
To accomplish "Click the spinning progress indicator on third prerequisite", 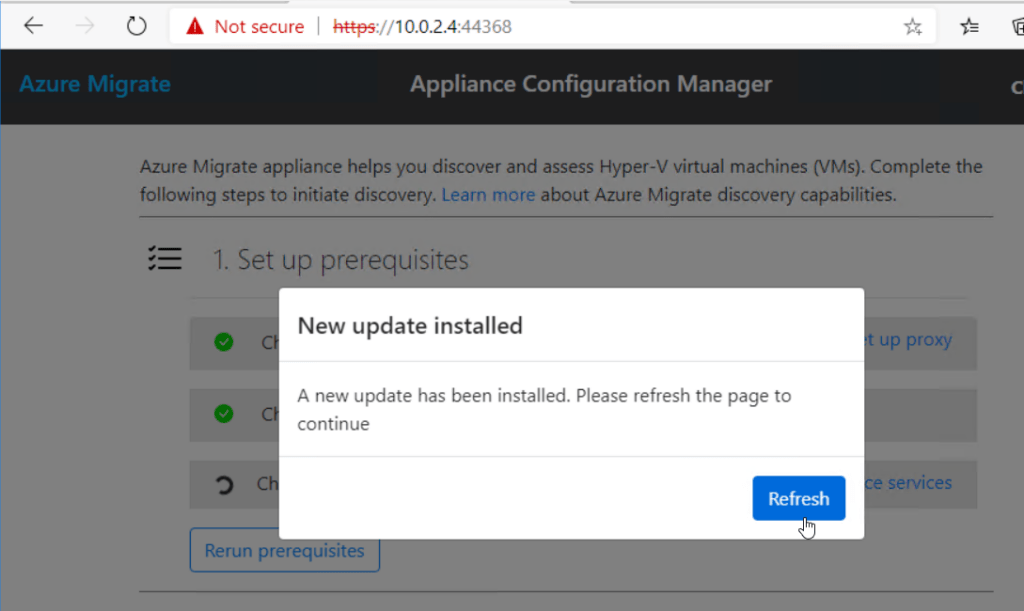I will coord(223,483).
